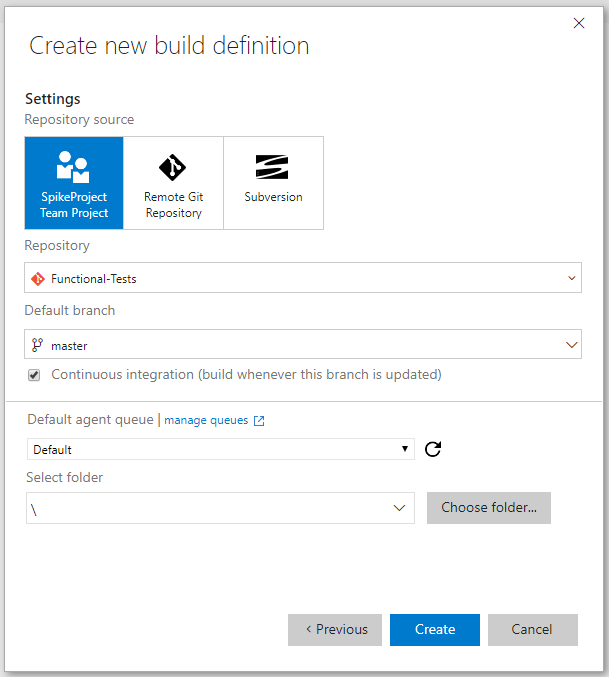Toggle the Continuous integration checkbox
The height and width of the screenshot is (677, 609).
click(34, 375)
